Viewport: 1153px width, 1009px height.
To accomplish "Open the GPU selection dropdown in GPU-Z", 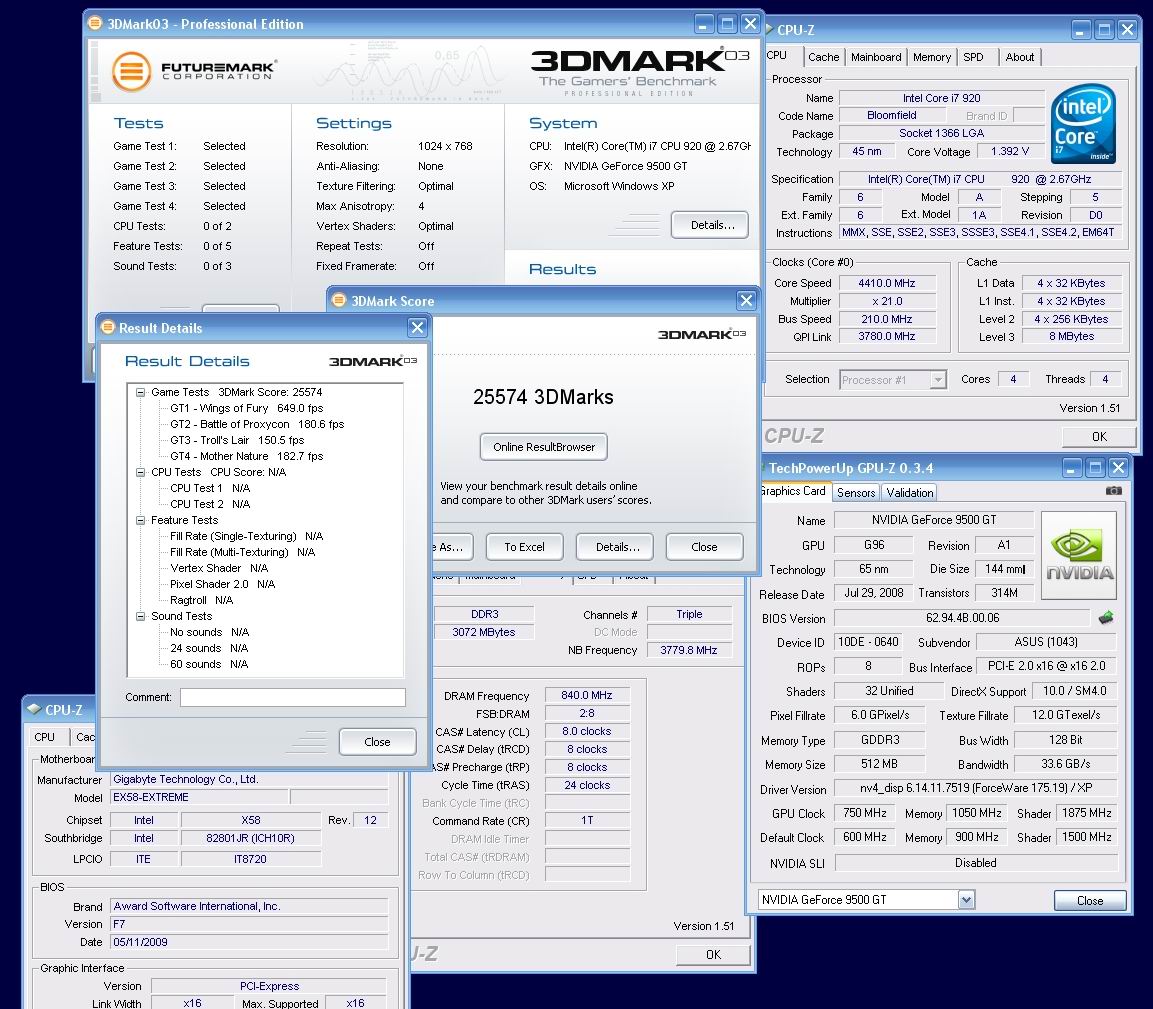I will (x=966, y=899).
